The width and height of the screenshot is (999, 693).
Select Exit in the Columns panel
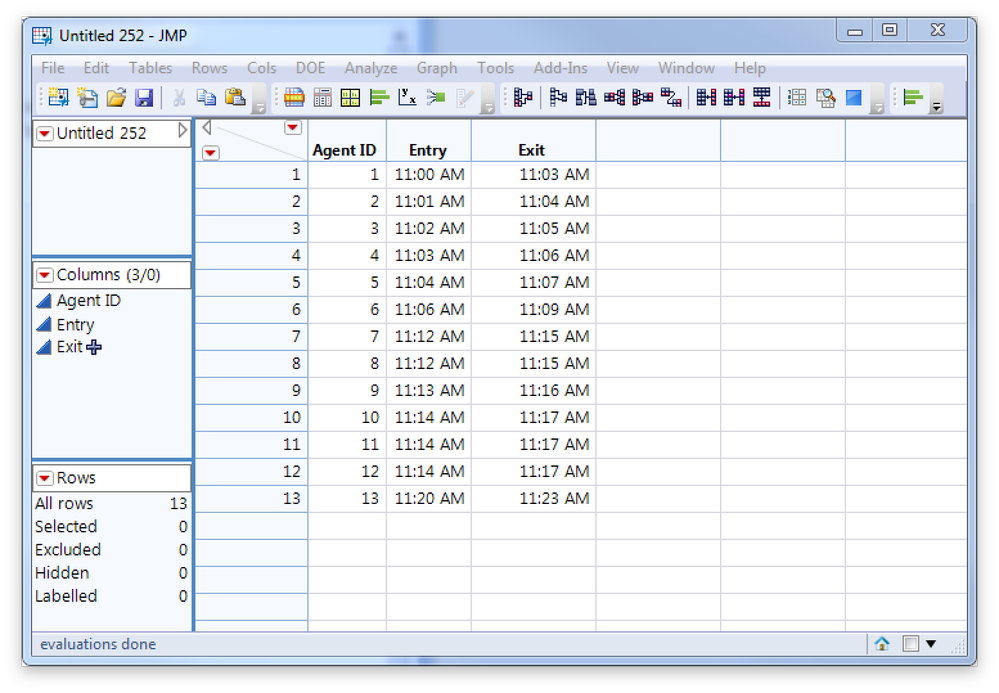coord(69,347)
